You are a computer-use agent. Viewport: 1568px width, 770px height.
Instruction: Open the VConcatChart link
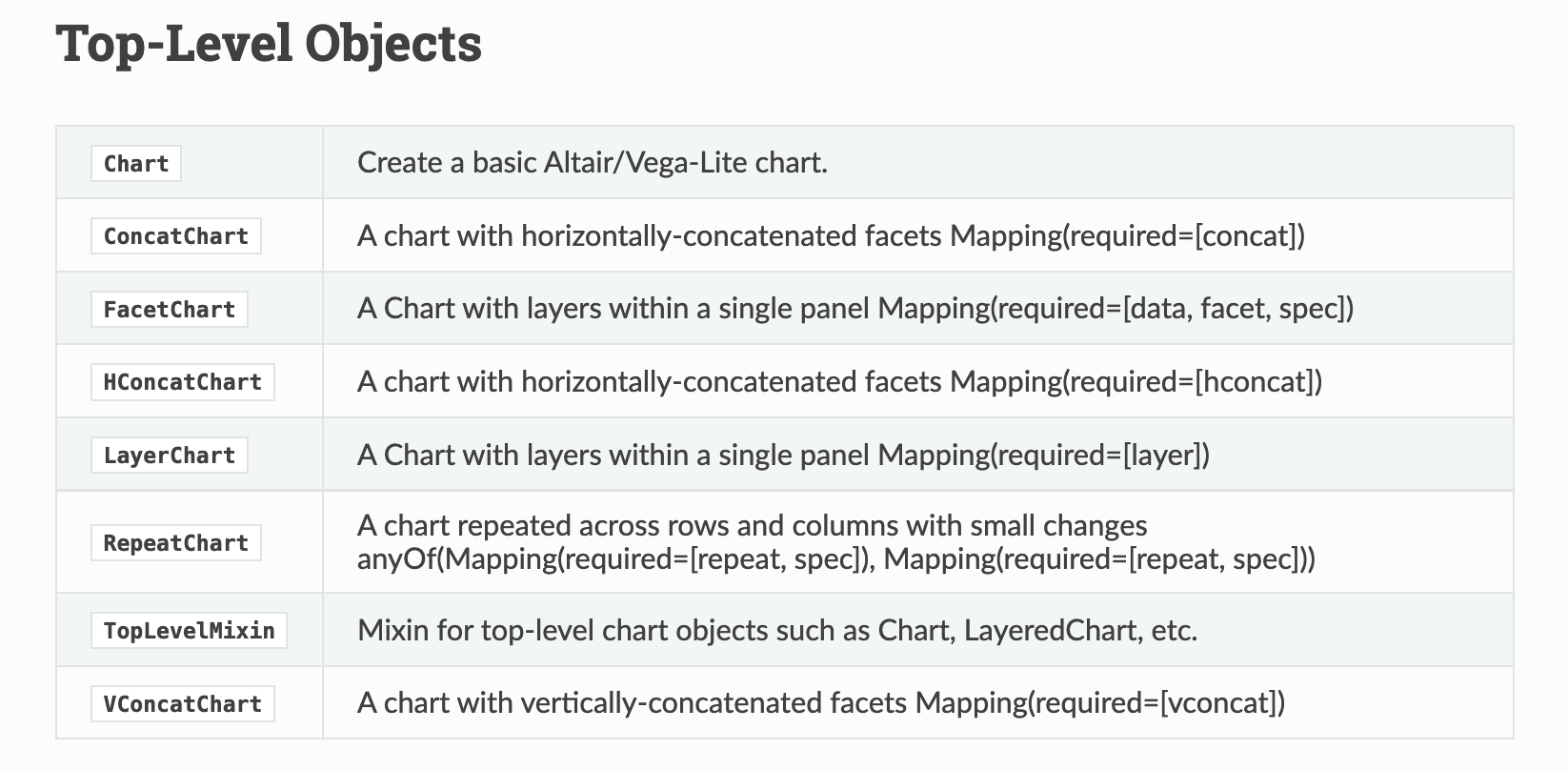click(x=183, y=704)
